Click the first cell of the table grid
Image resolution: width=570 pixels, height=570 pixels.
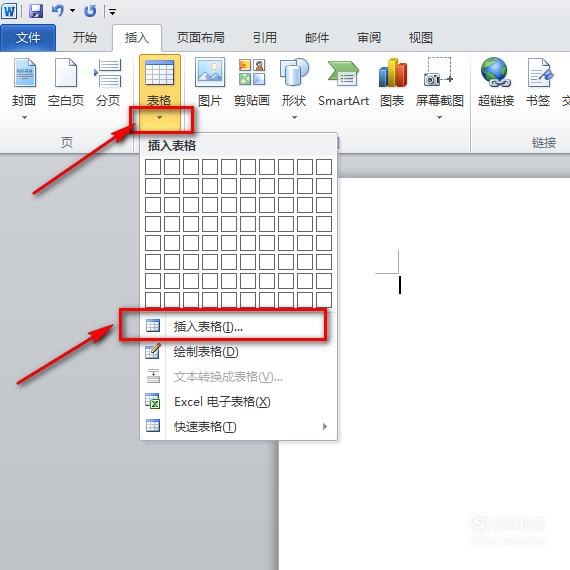[153, 167]
